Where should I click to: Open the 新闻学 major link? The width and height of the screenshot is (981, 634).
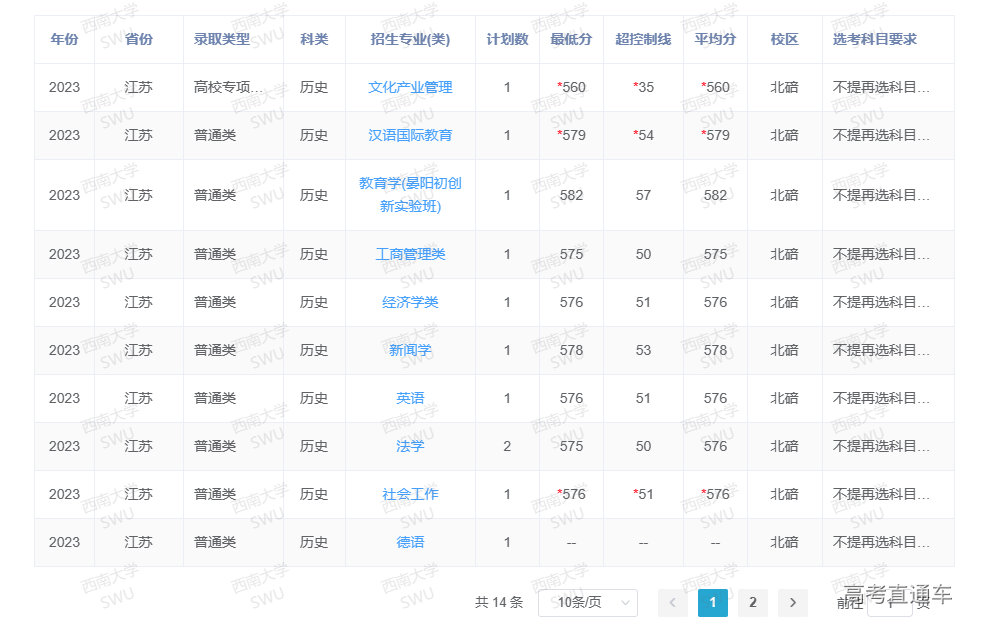point(410,351)
